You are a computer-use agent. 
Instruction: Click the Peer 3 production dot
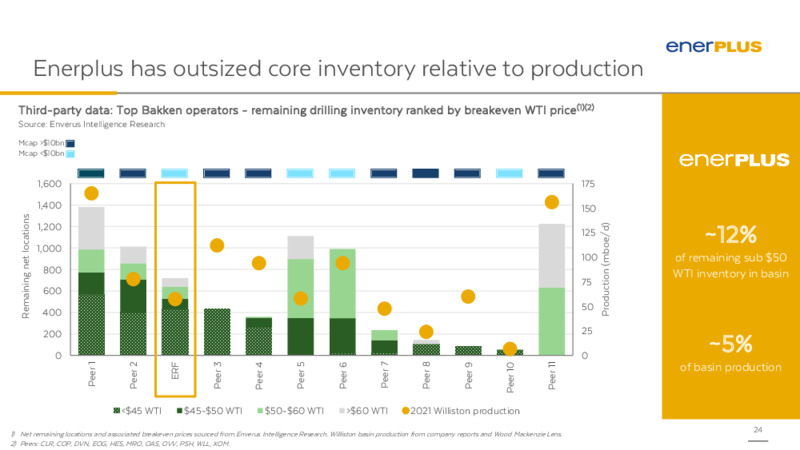coord(217,245)
